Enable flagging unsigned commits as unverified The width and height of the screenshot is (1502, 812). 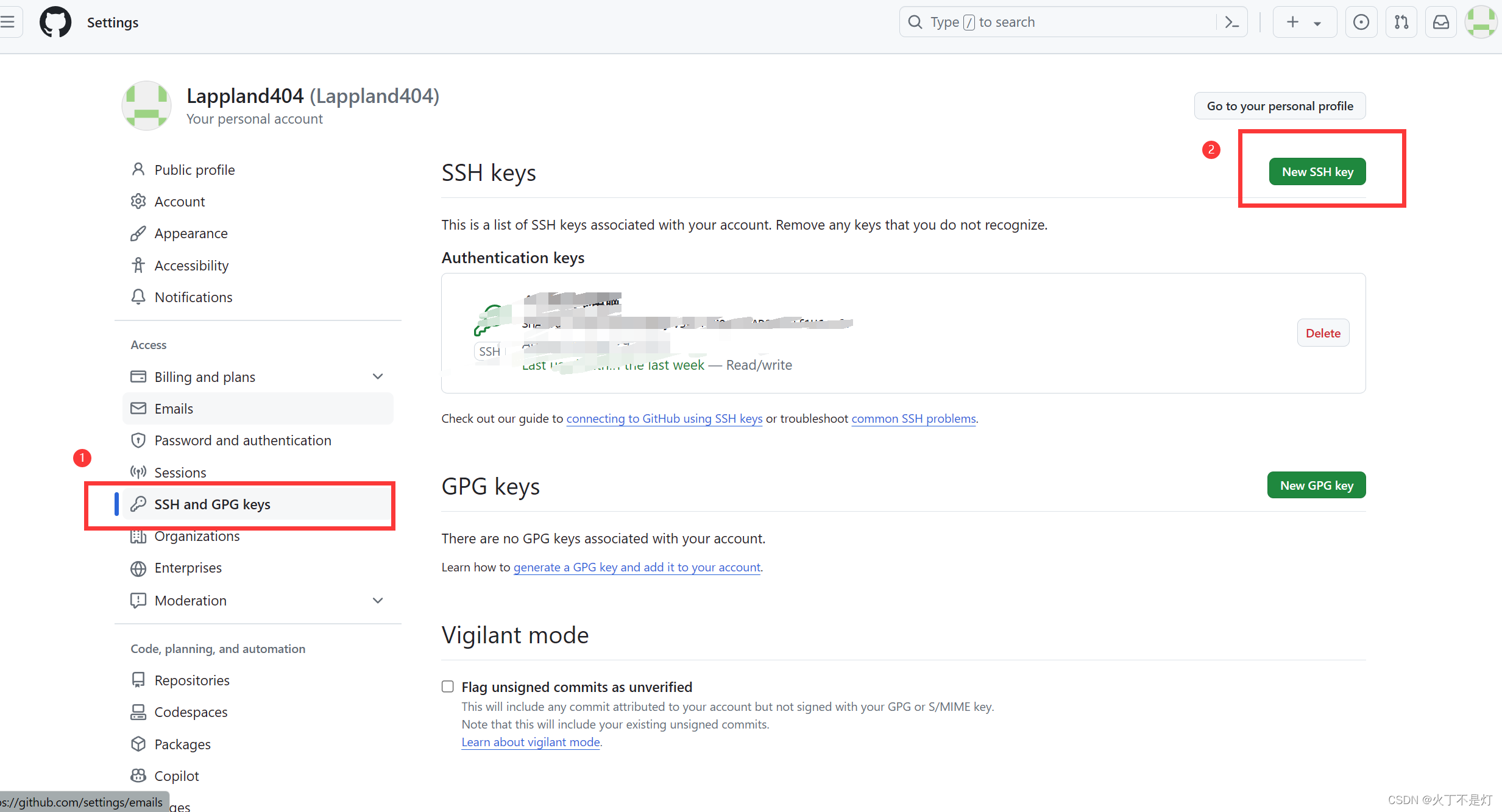447,686
